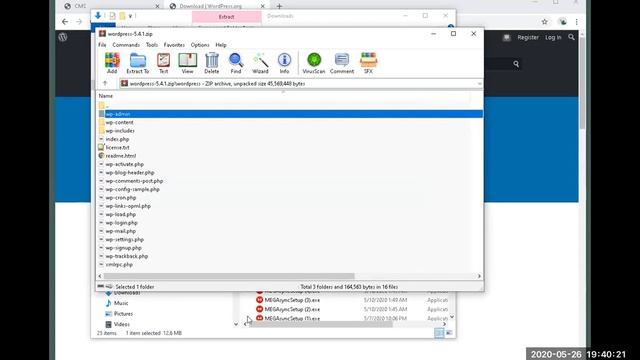640x360 pixels.
Task: Open the View file tool
Action: [187, 63]
